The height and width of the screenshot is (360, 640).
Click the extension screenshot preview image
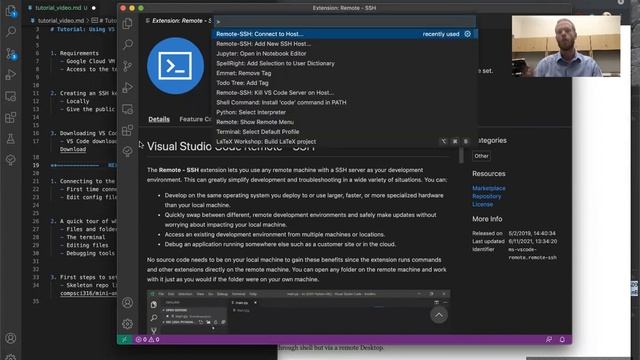tap(299, 312)
